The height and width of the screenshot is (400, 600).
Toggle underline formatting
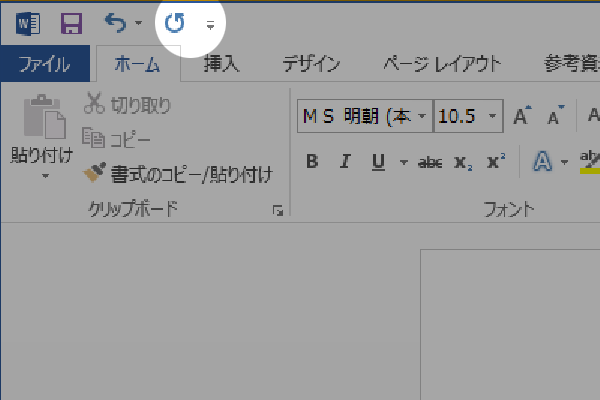[378, 162]
